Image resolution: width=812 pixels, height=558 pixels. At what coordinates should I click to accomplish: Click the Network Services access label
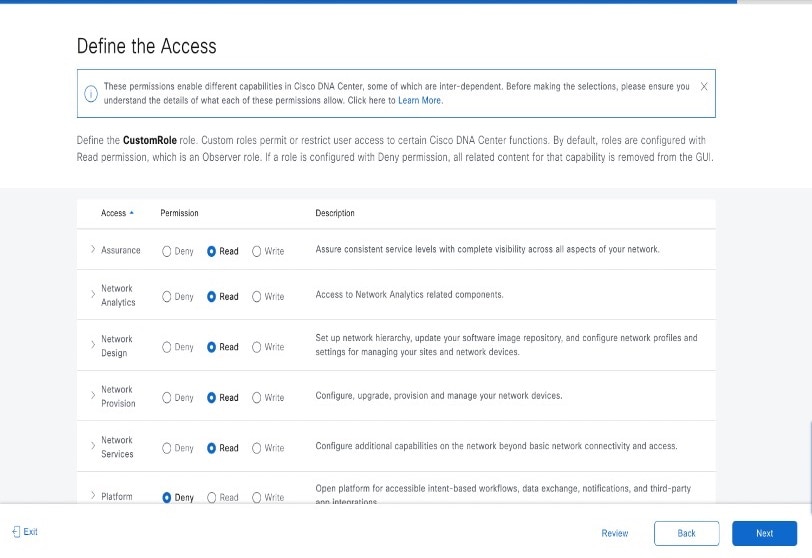click(x=117, y=447)
